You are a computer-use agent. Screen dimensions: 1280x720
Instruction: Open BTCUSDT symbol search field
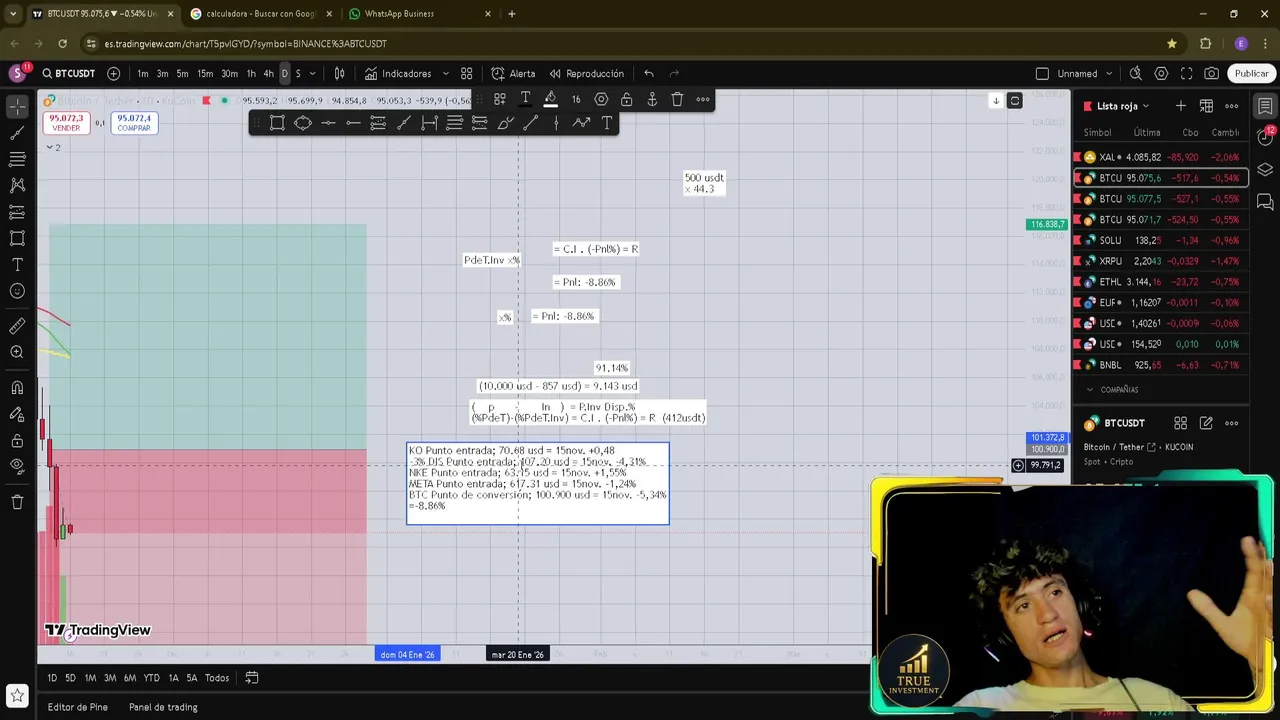tap(68, 74)
